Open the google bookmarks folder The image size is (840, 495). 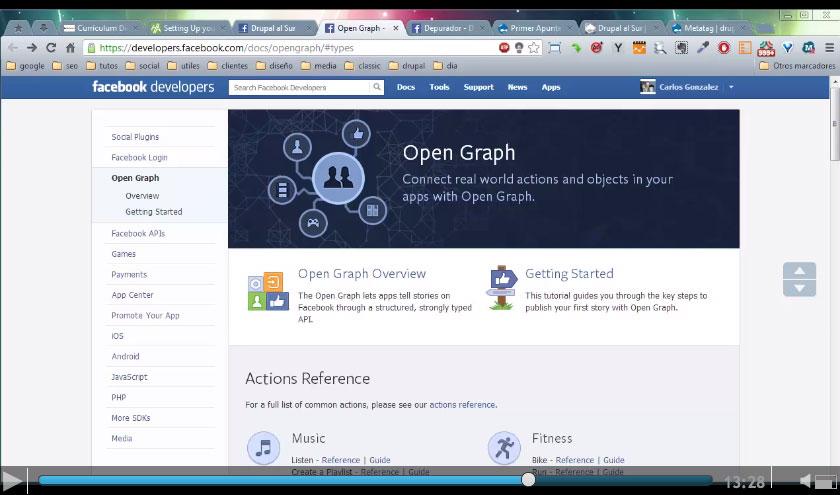[26, 66]
